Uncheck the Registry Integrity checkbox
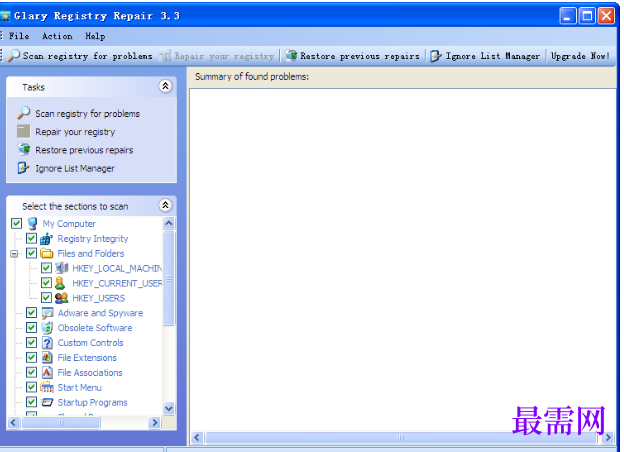Screen dimensions: 624x452 [x=31, y=239]
